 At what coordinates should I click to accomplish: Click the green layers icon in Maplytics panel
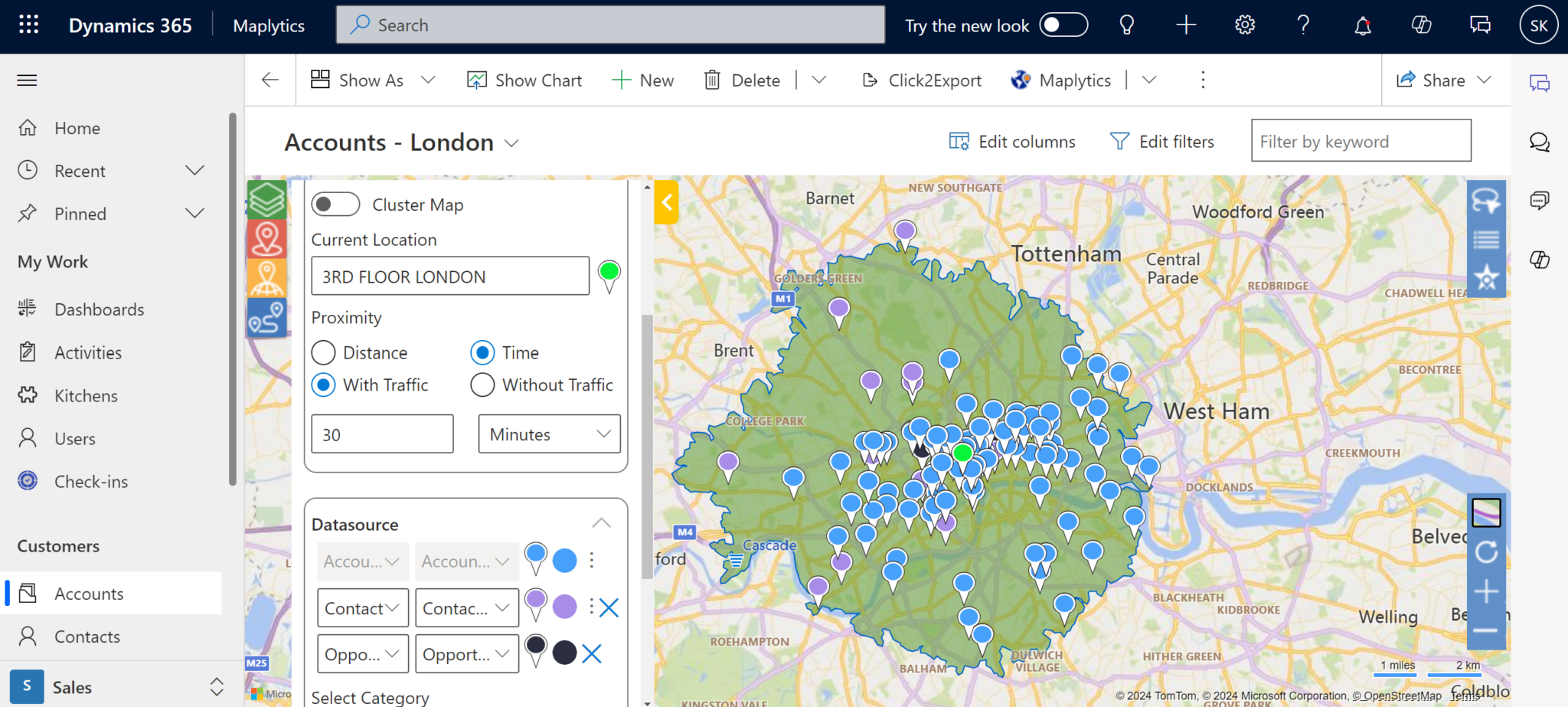266,200
